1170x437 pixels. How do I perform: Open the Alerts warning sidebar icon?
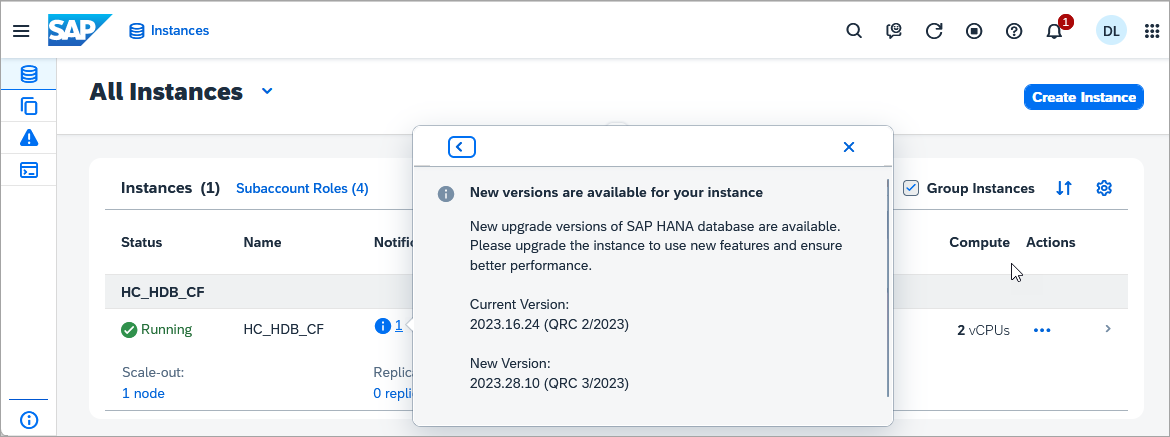click(x=28, y=138)
